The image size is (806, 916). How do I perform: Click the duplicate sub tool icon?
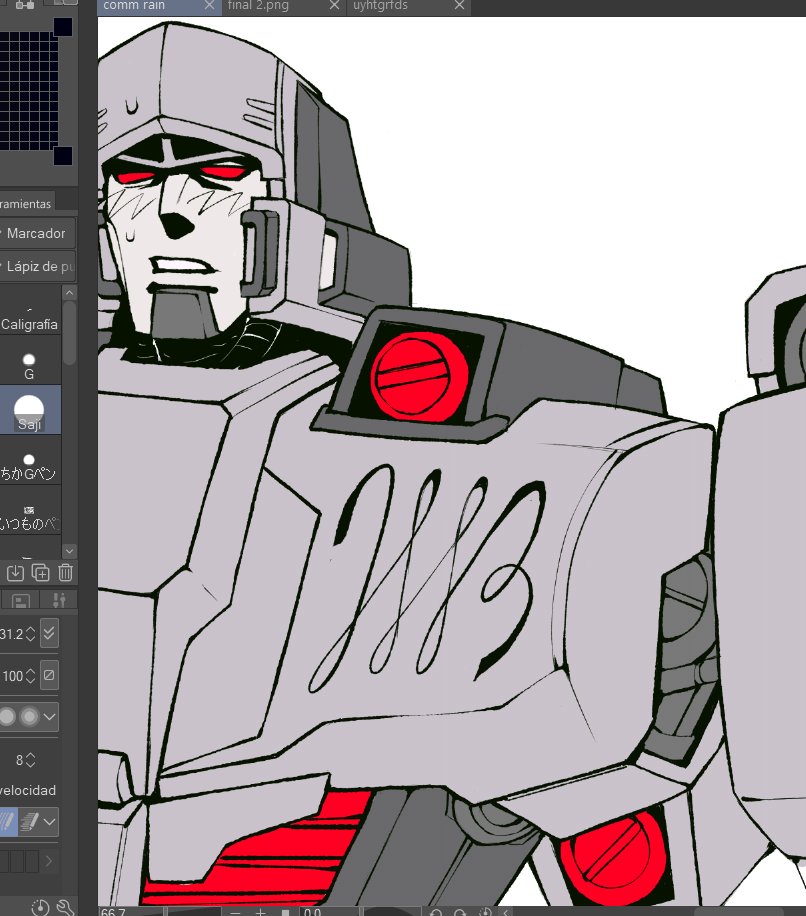tap(40, 572)
